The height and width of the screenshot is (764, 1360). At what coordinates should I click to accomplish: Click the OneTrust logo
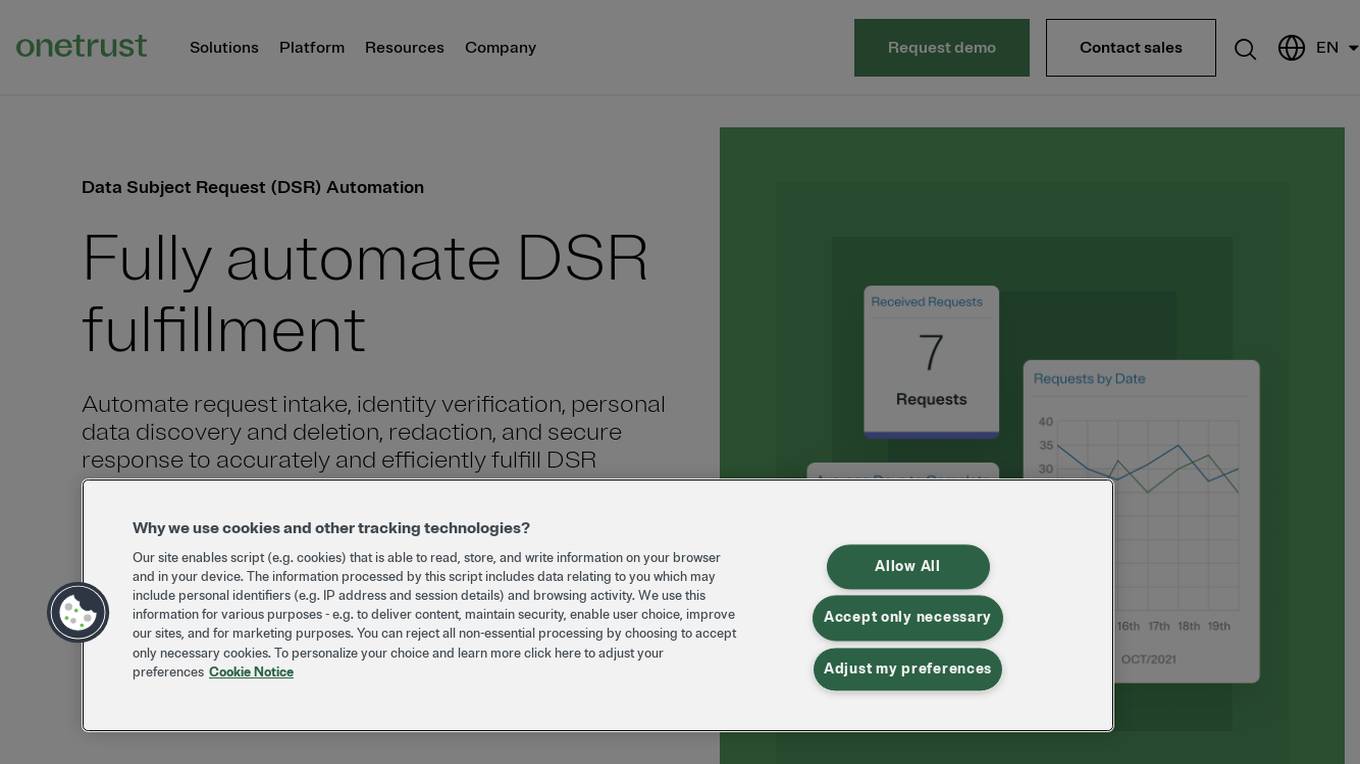81,46
